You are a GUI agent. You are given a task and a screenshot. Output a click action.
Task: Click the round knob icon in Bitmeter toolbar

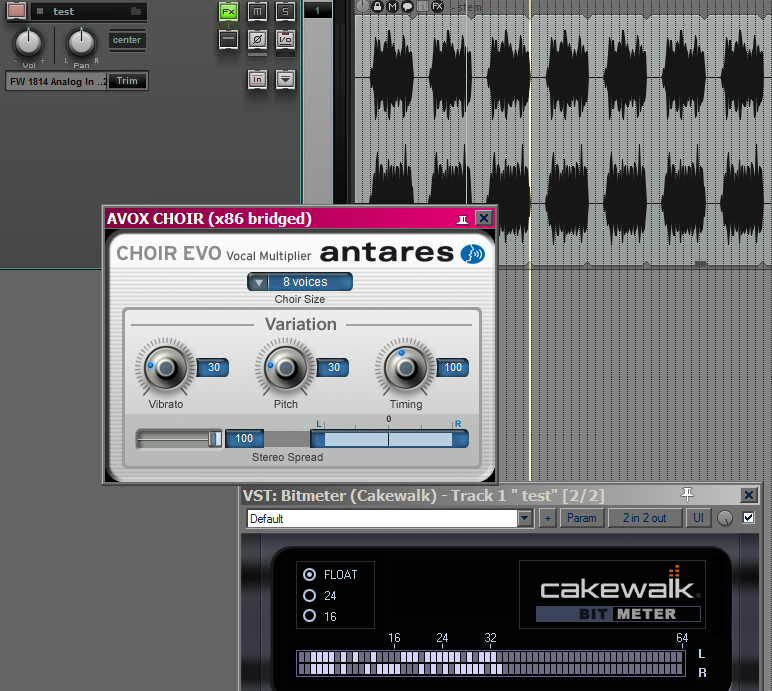click(x=725, y=518)
